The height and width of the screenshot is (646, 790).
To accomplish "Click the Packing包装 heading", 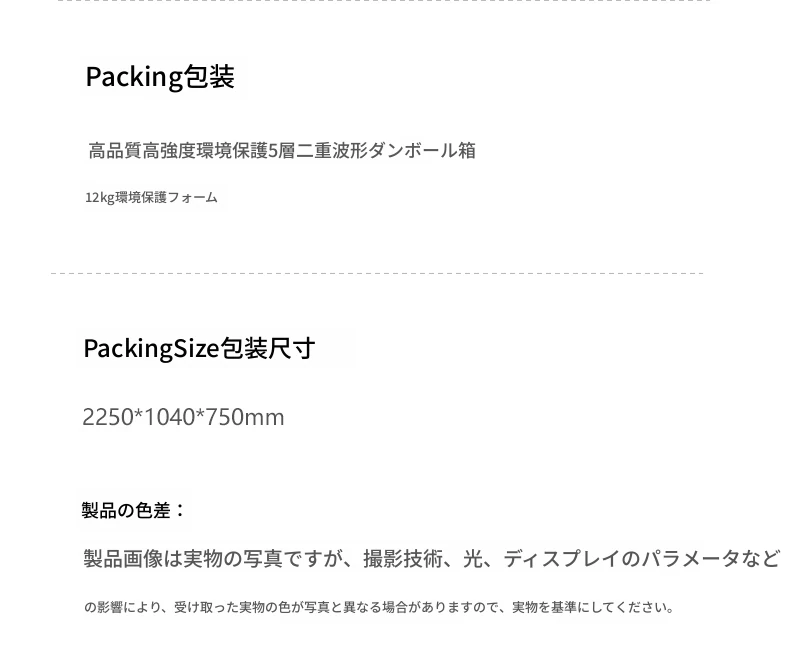I will point(160,77).
